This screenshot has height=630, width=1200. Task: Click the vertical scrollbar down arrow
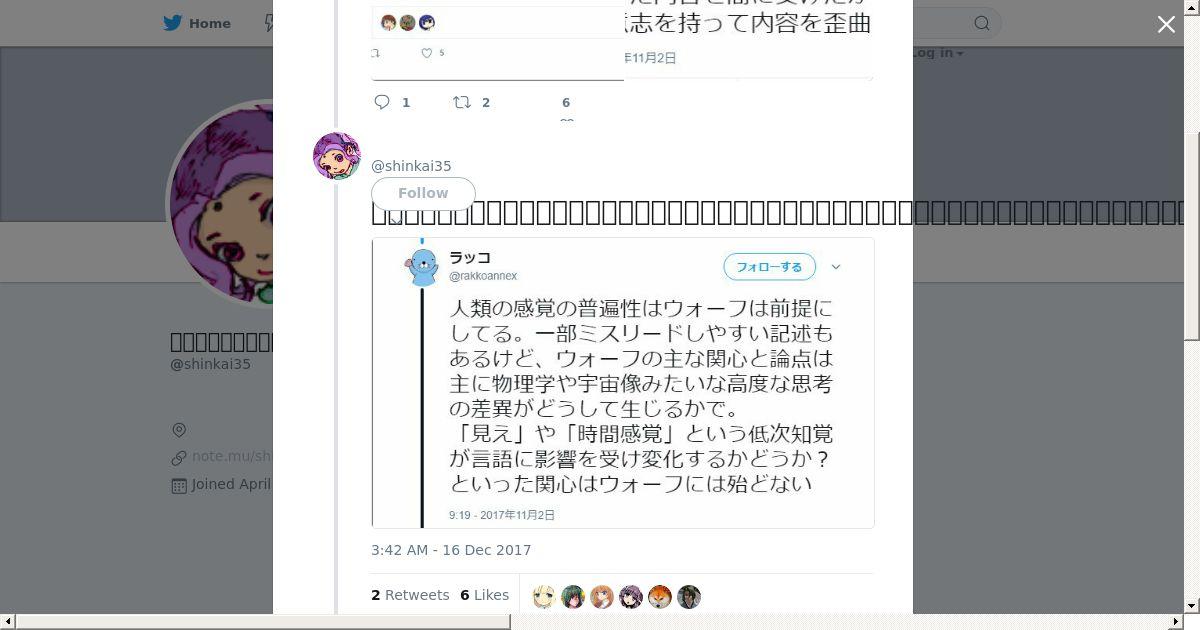pos(1192,605)
